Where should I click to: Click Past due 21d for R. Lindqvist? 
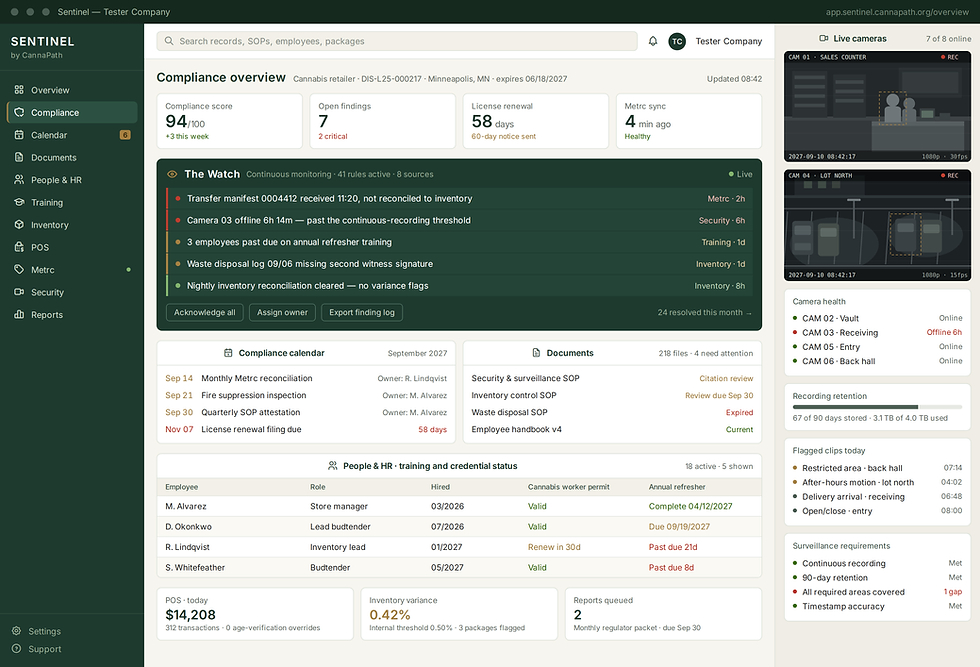pos(672,547)
